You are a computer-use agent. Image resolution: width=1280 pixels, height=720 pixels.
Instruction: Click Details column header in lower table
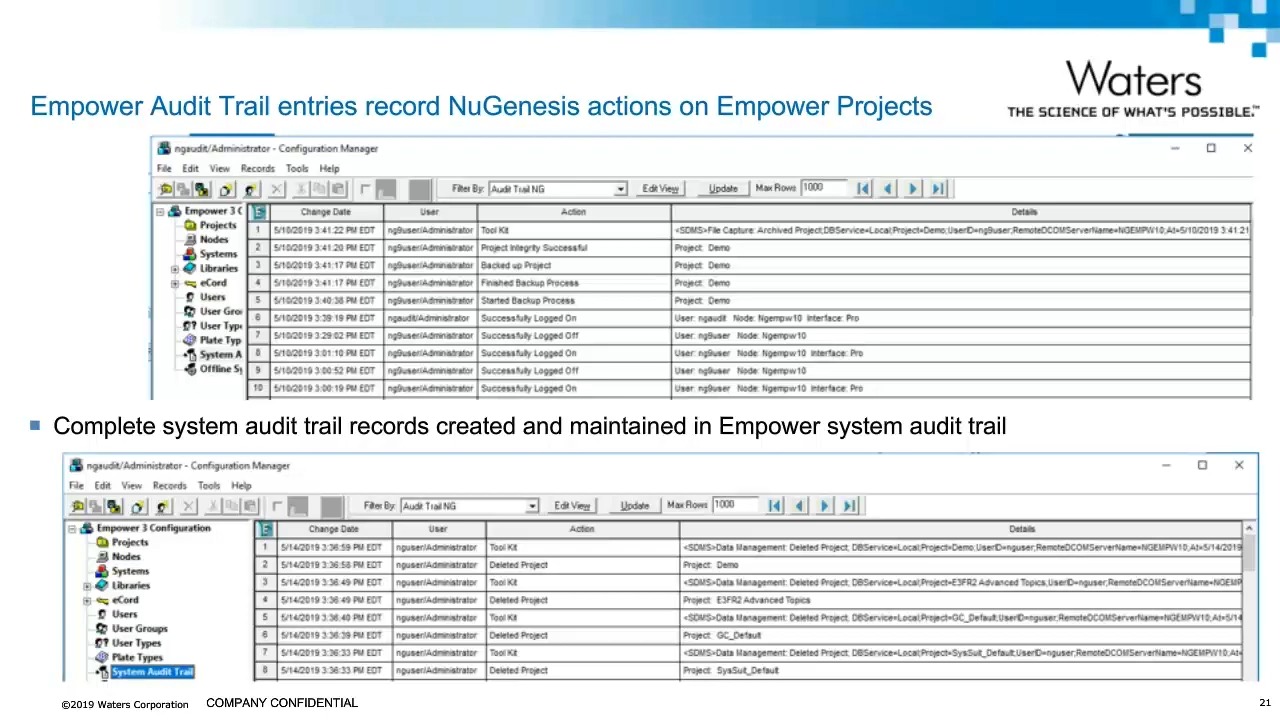coord(962,529)
